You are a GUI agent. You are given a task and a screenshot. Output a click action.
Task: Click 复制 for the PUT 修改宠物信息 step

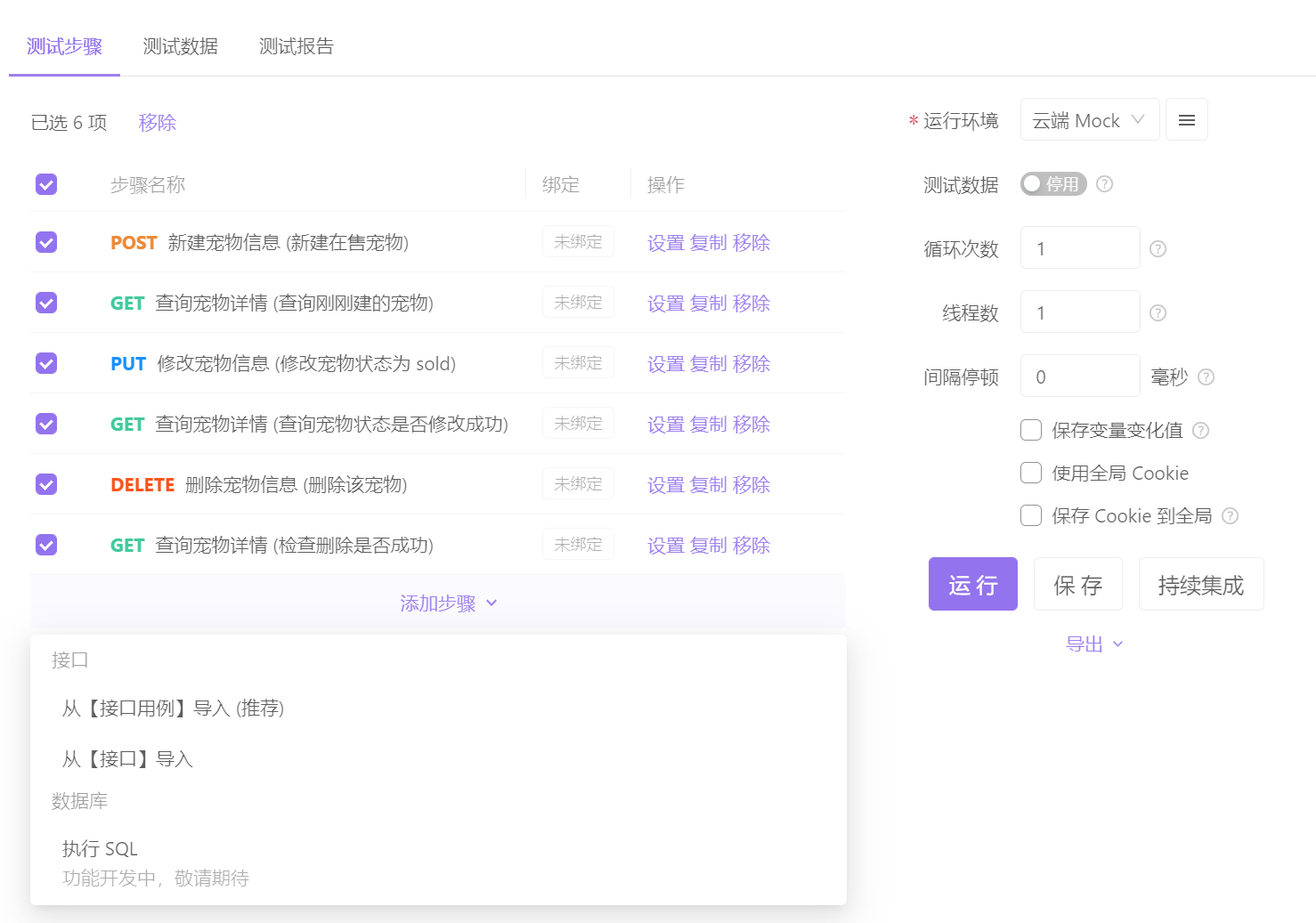(x=709, y=364)
